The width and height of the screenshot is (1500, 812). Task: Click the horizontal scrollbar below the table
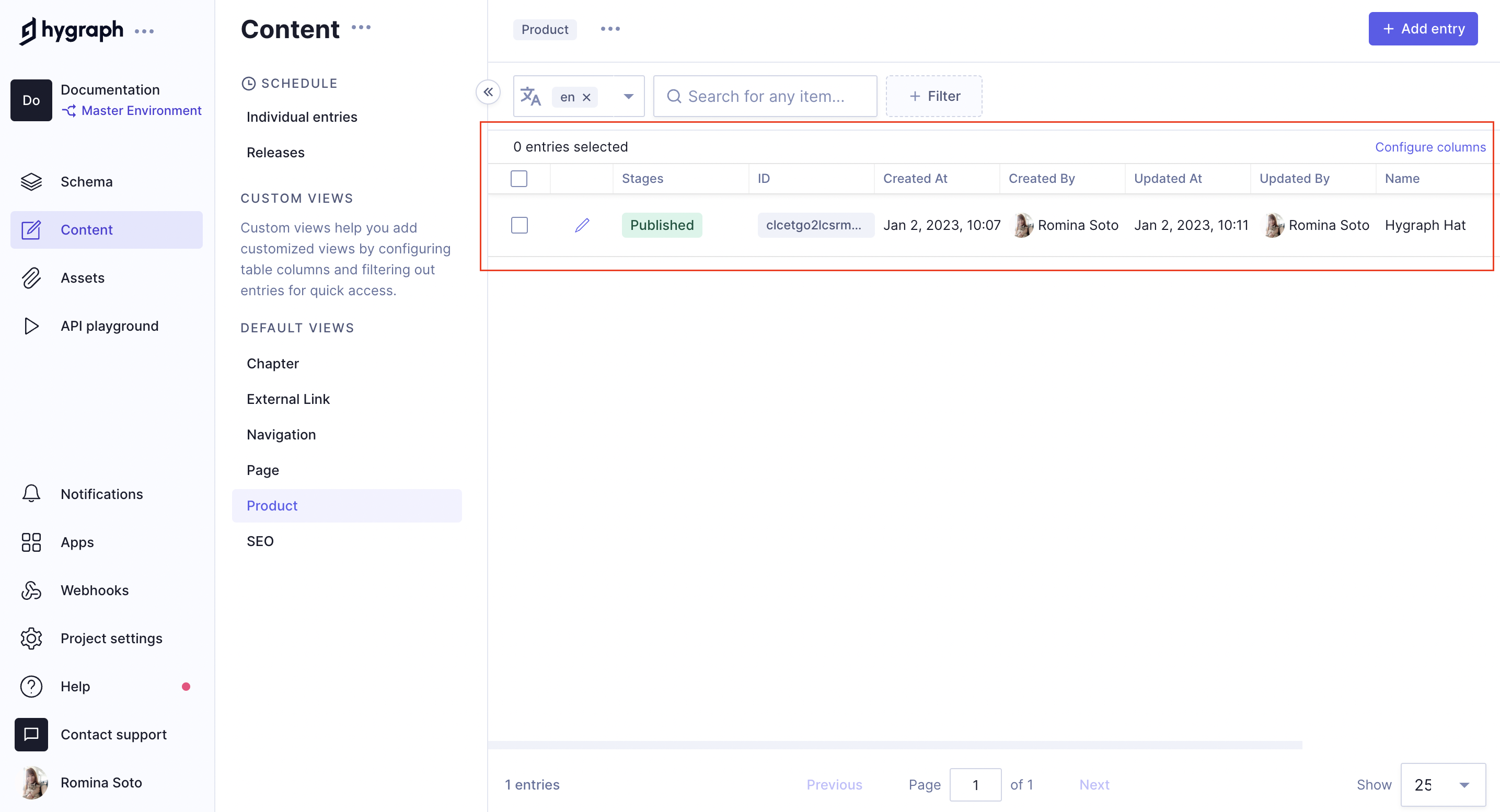[894, 745]
